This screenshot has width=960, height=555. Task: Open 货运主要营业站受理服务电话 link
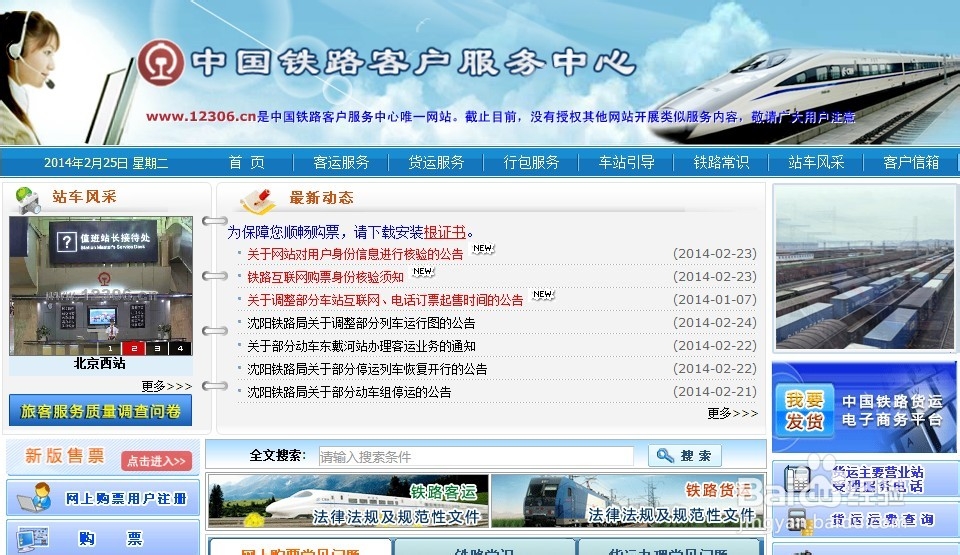coord(877,479)
